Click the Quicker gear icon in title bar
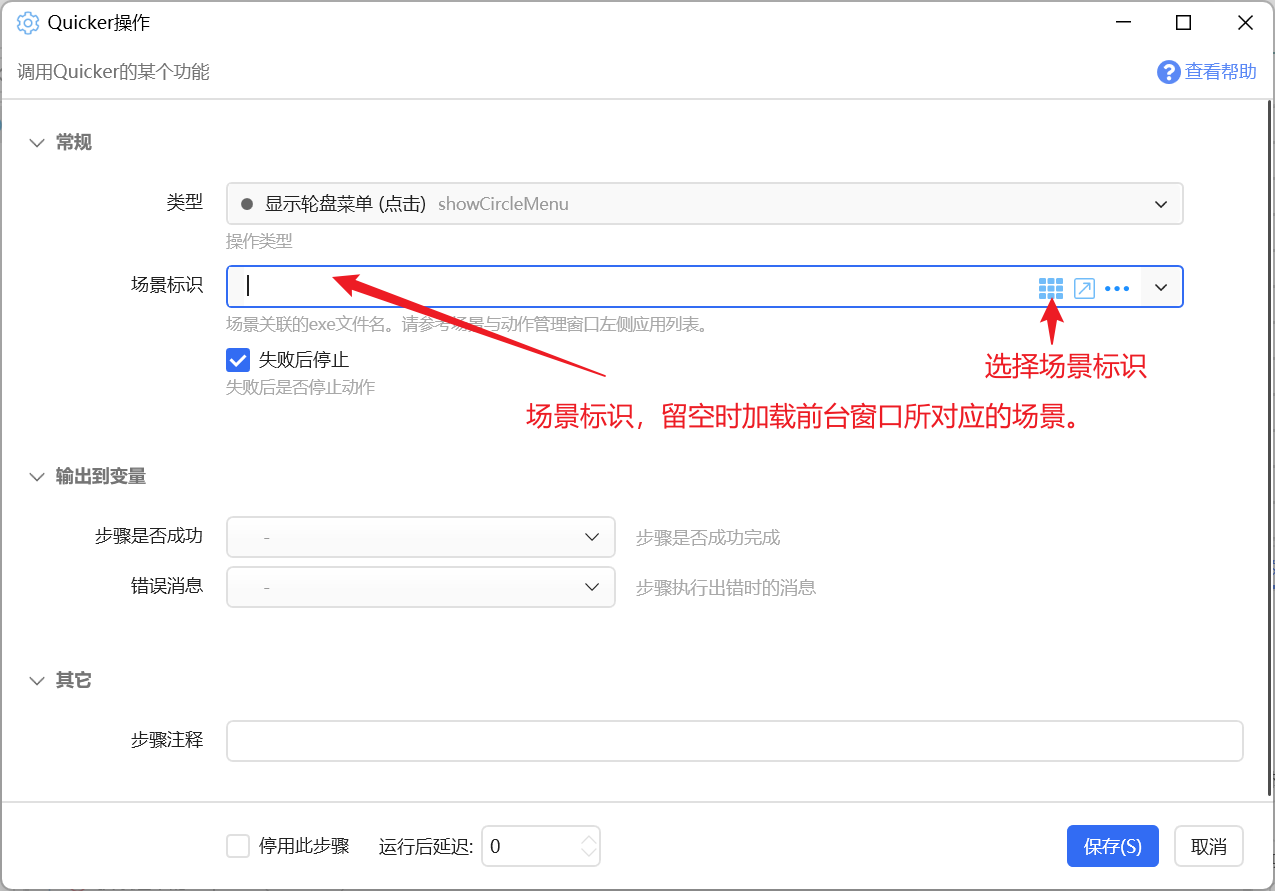1275x891 pixels. click(28, 22)
